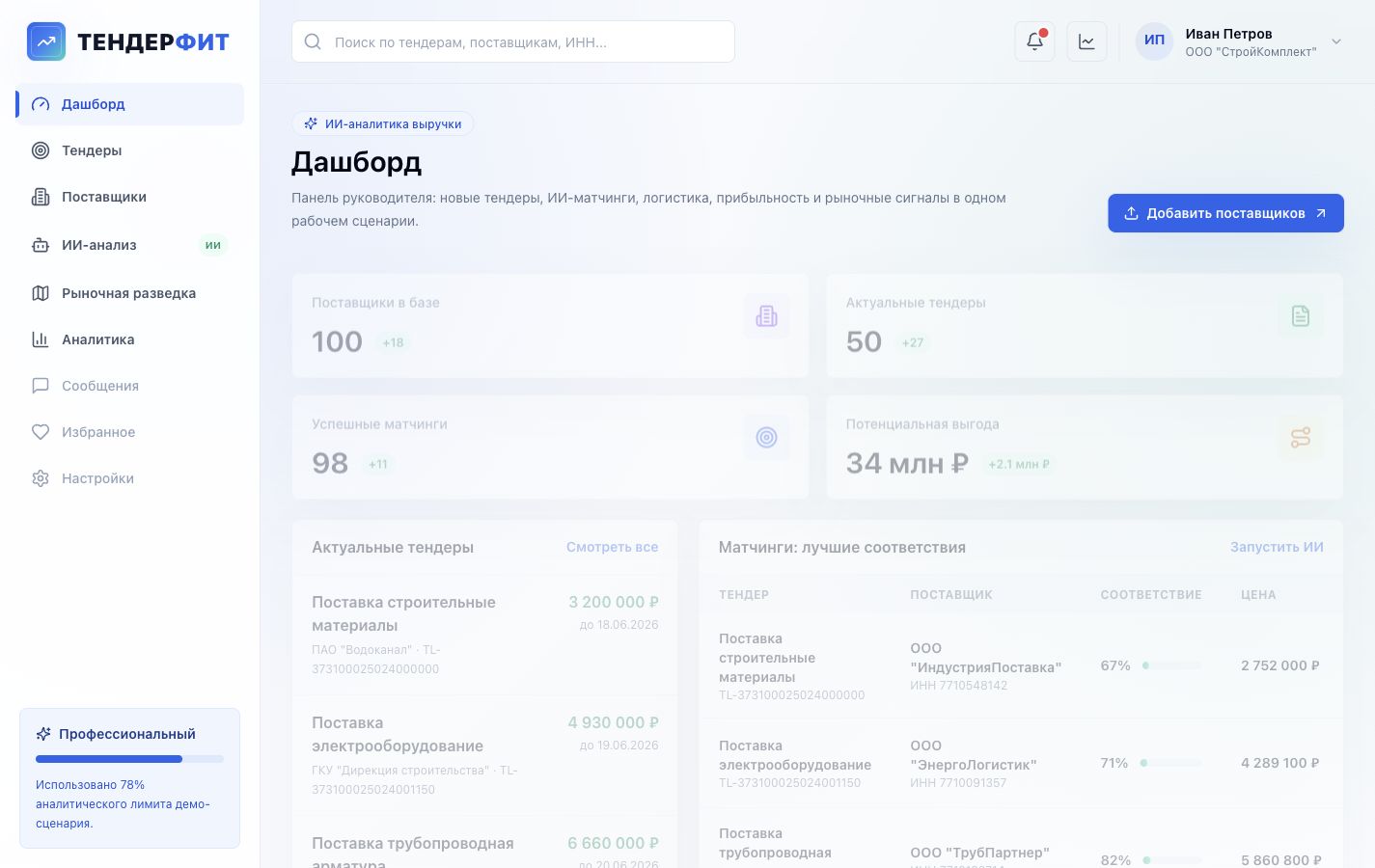Click the Потенциальная выгода card icon

(x=1301, y=438)
